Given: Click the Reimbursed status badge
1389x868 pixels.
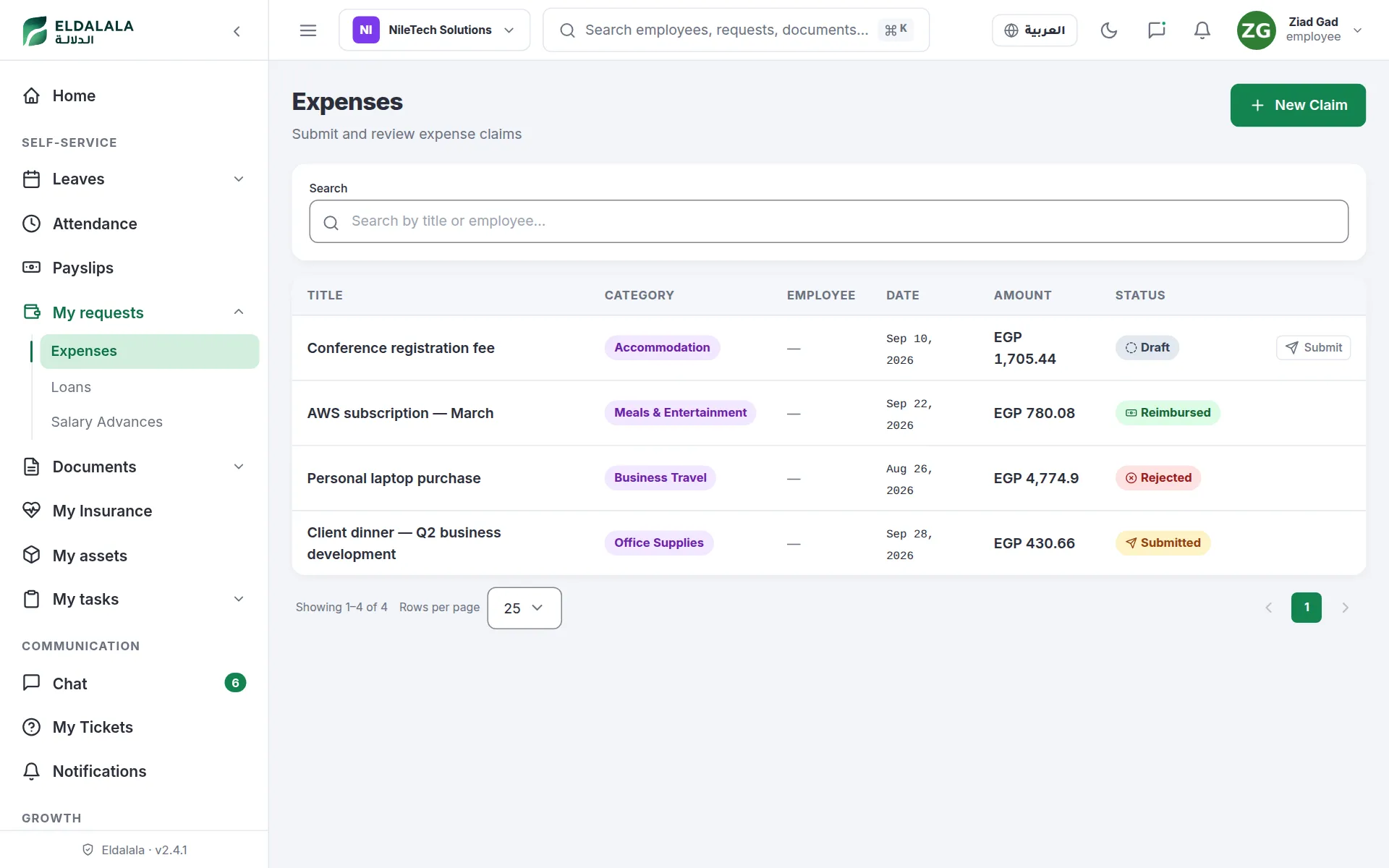Looking at the screenshot, I should click(1168, 413).
